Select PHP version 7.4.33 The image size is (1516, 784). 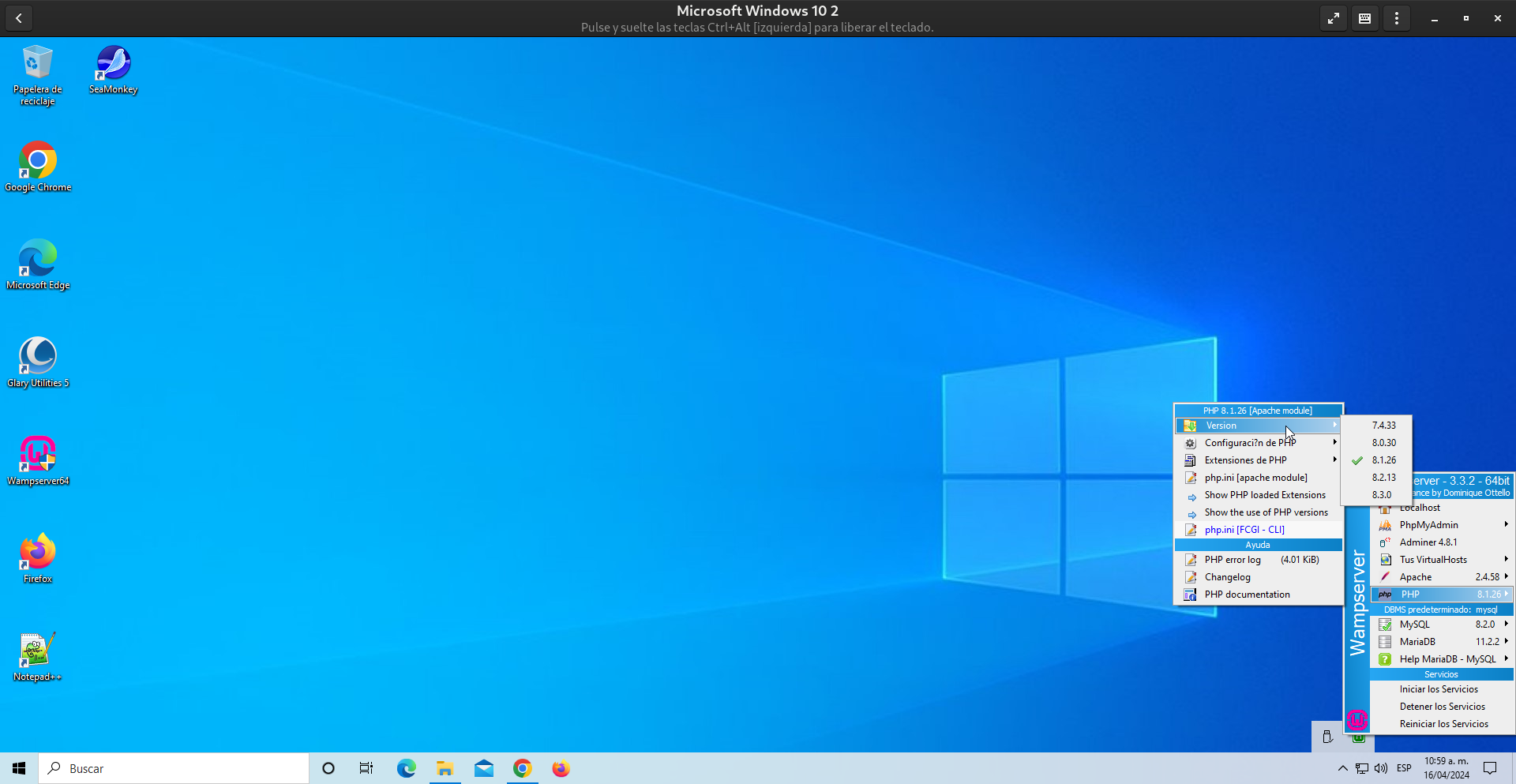(x=1383, y=426)
